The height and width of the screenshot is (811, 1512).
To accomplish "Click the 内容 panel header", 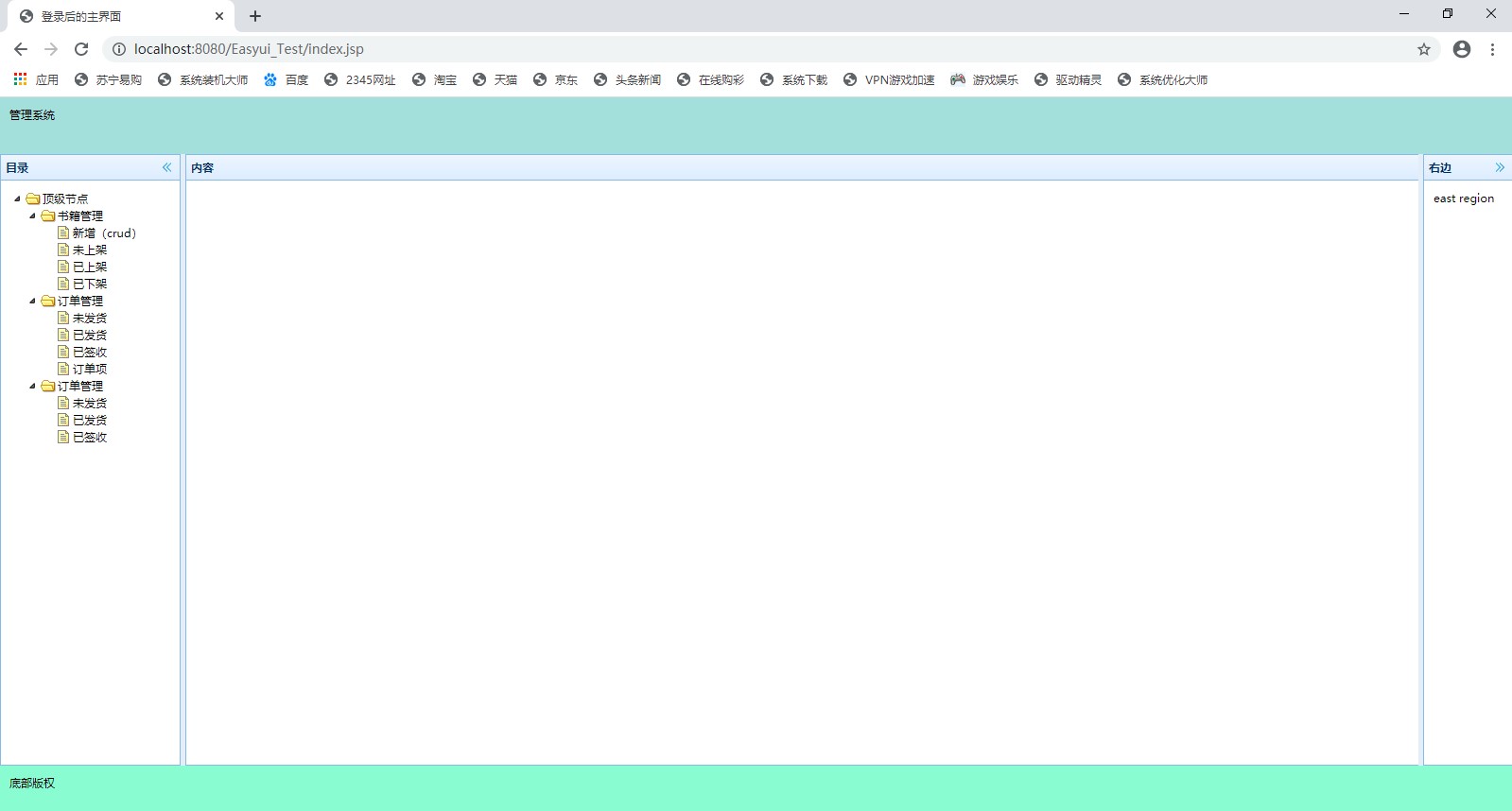I will click(x=802, y=167).
